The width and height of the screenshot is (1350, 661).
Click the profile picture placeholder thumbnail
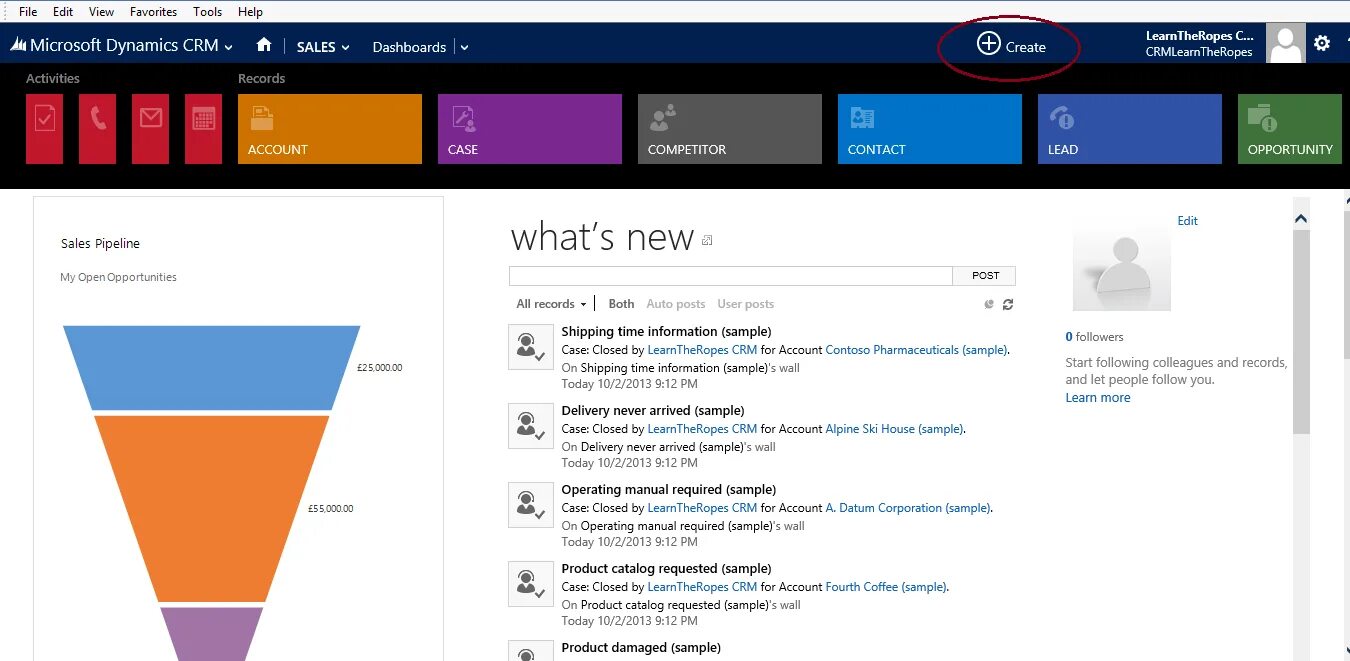1122,267
